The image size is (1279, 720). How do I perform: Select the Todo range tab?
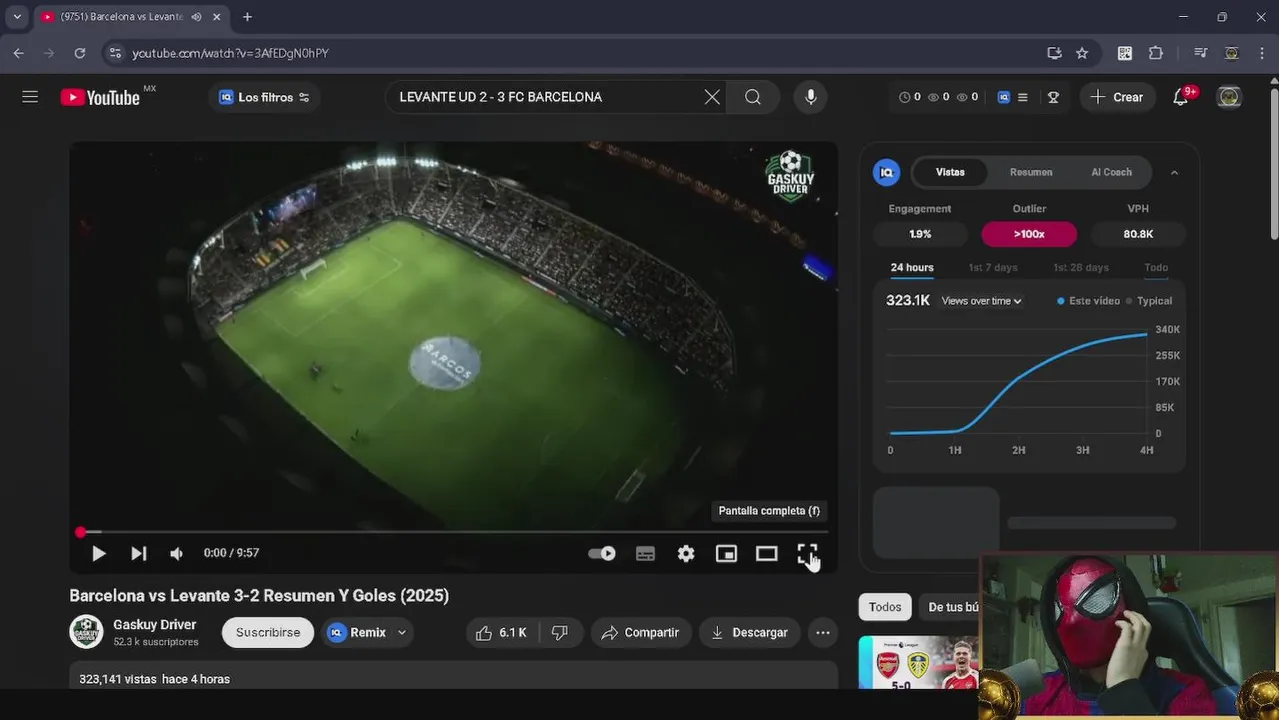1156,267
